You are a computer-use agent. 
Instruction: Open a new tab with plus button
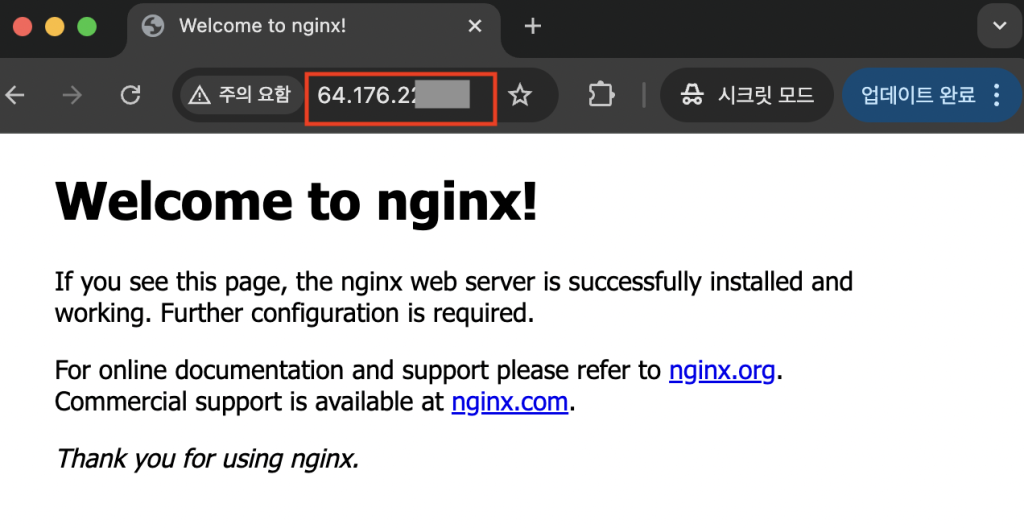pos(533,26)
